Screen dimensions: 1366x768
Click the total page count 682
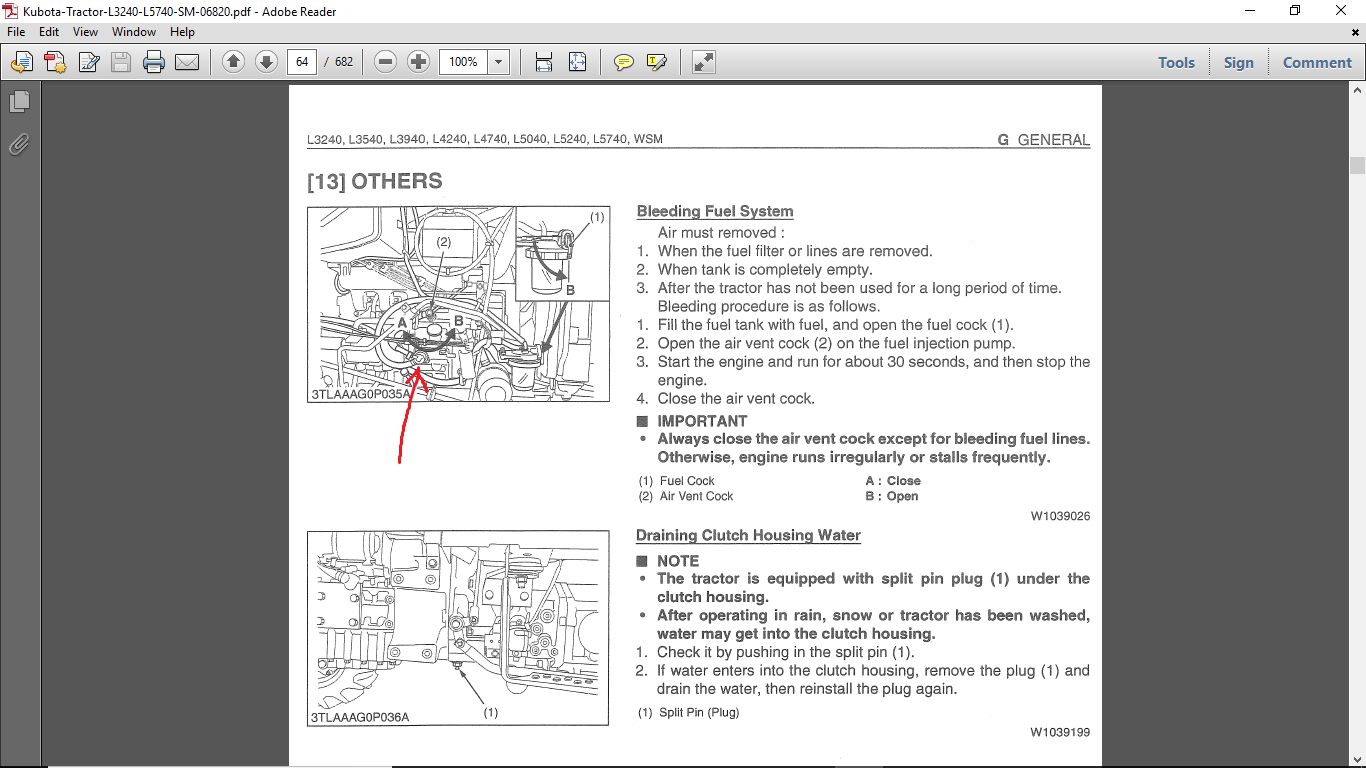(x=344, y=62)
